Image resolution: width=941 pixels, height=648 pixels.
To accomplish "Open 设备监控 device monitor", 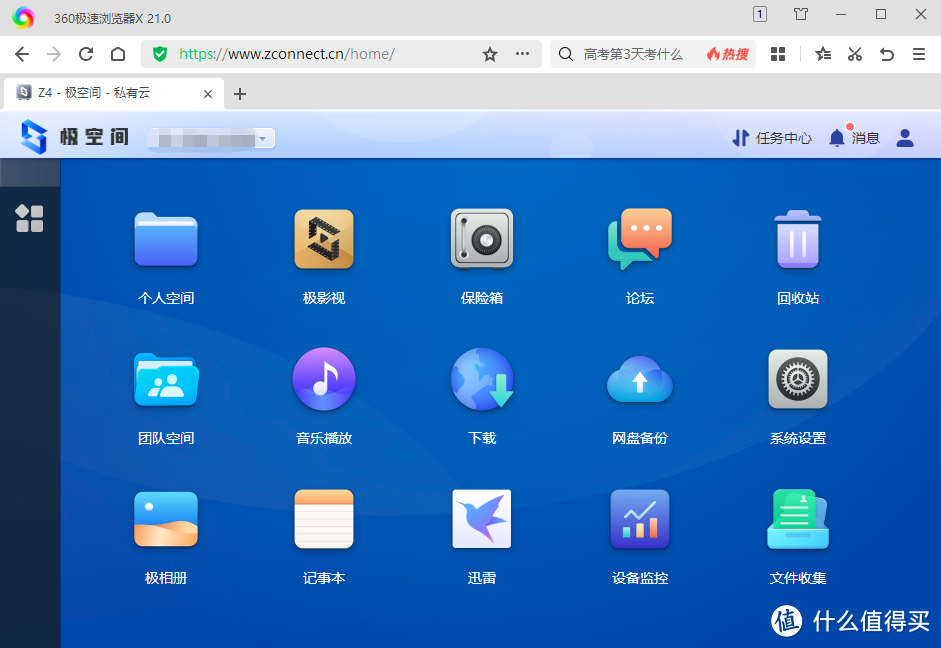I will pos(640,520).
